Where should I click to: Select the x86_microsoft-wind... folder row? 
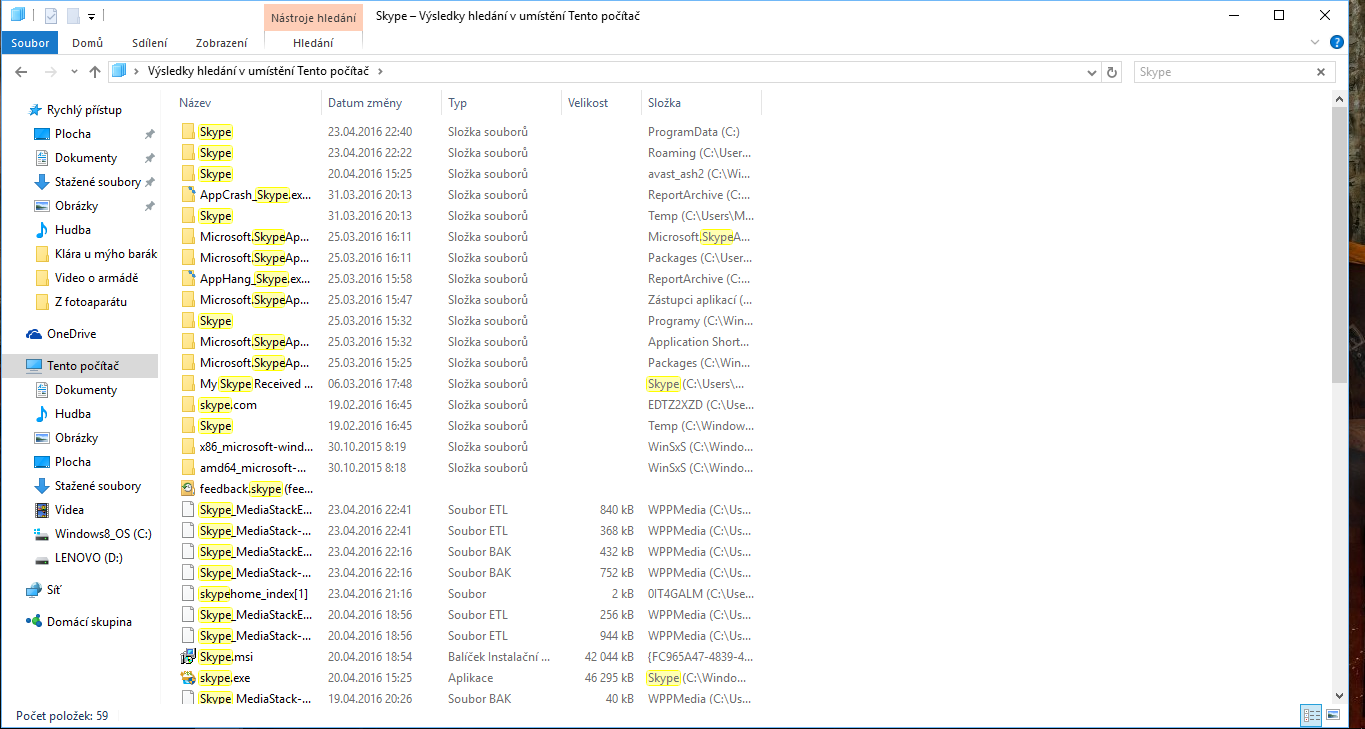coord(467,447)
